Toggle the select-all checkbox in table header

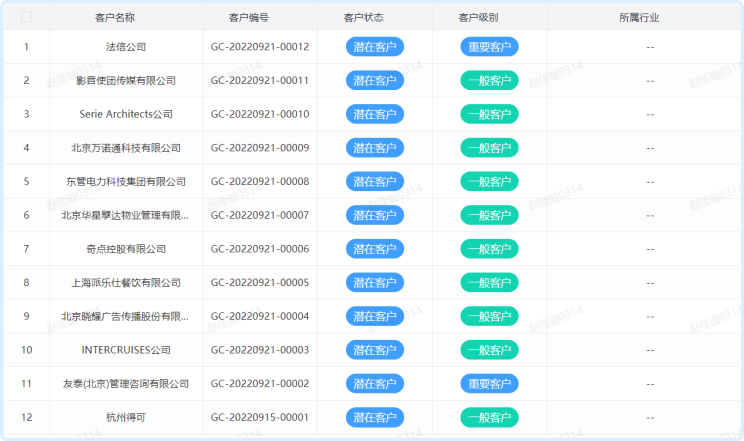pyautogui.click(x=26, y=17)
